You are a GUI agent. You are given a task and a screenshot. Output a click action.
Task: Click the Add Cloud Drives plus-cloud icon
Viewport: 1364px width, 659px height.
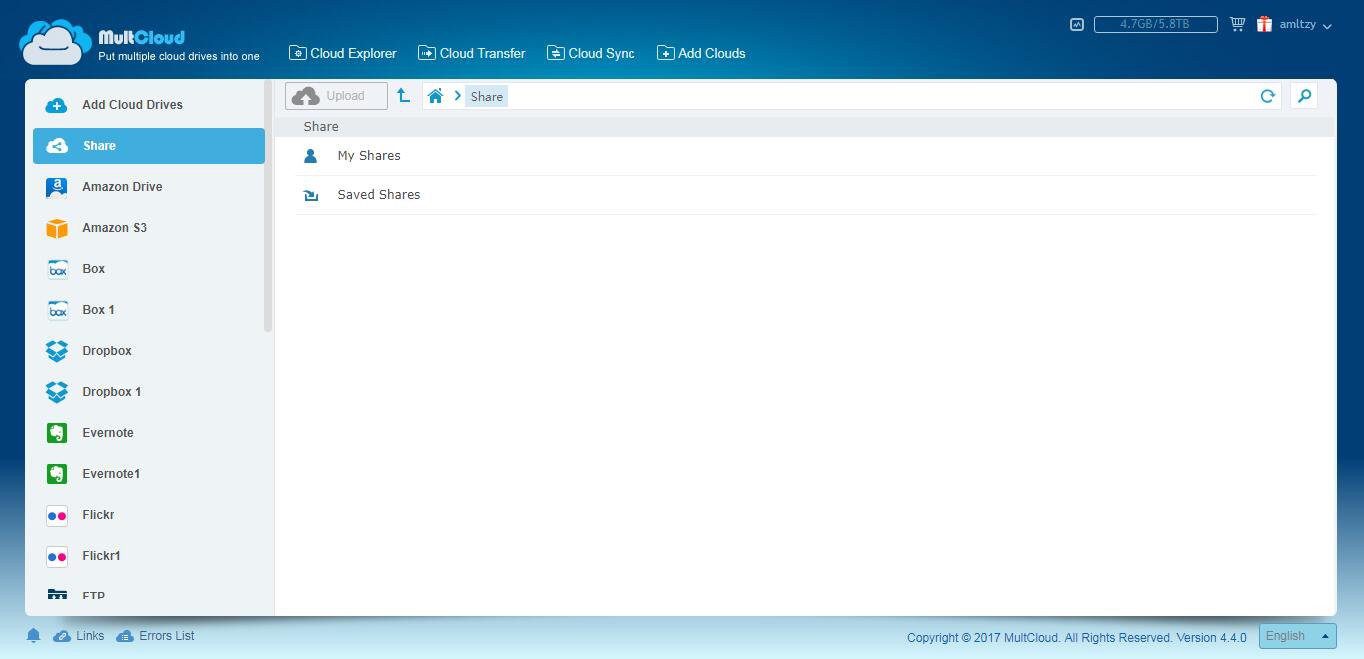tap(57, 105)
